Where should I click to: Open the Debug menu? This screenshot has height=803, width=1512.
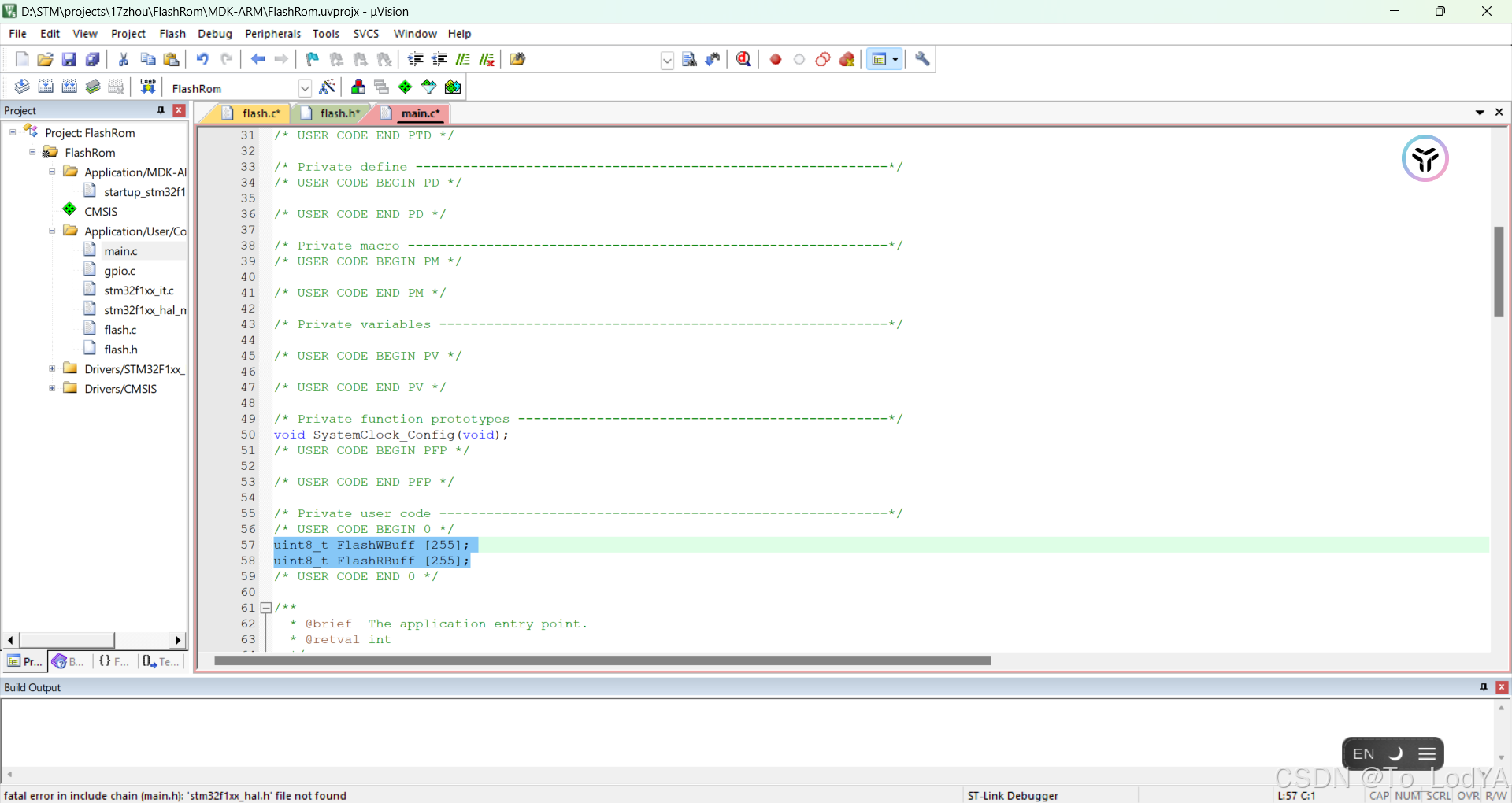(215, 34)
